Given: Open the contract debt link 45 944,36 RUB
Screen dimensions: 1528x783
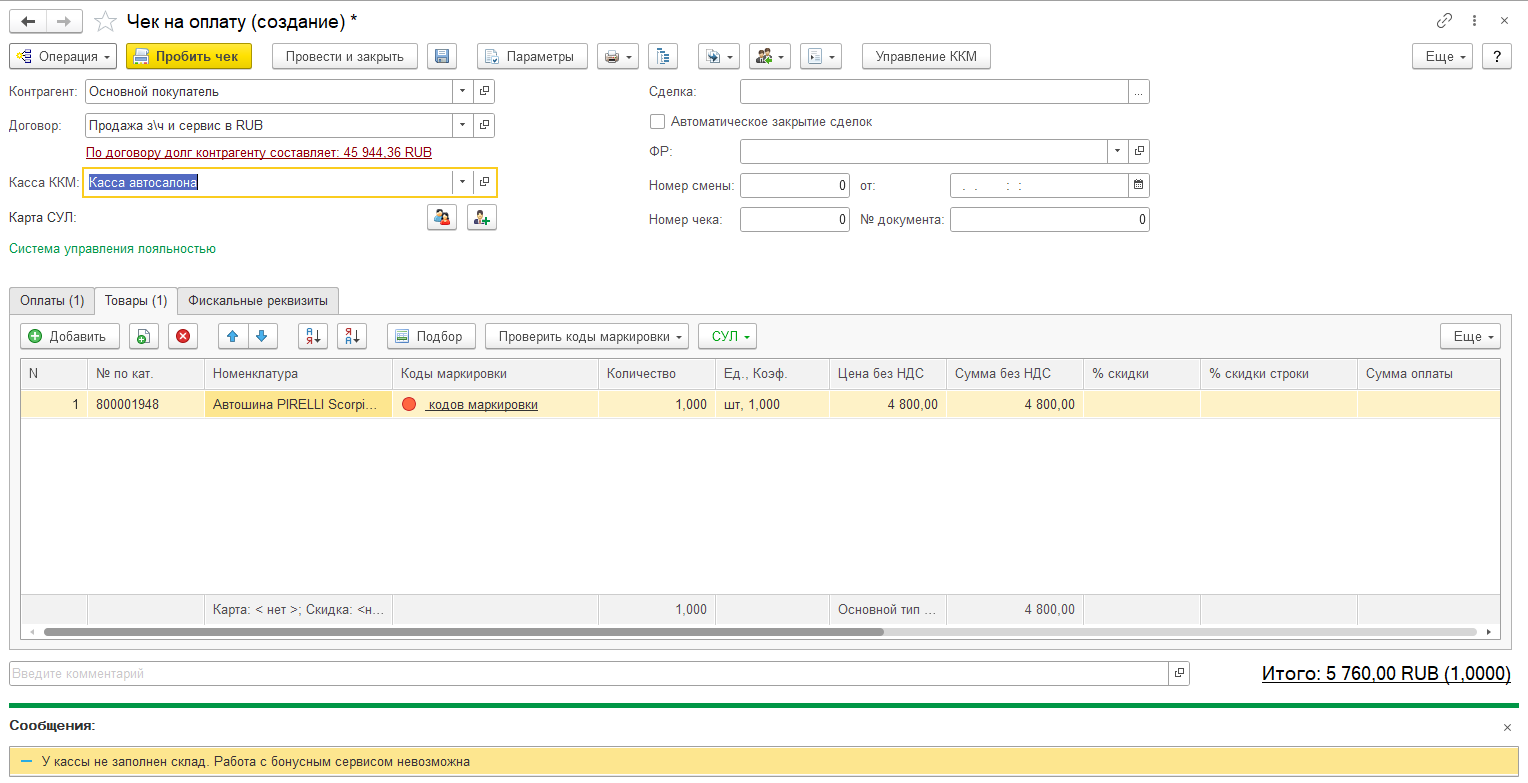Looking at the screenshot, I should click(x=259, y=153).
